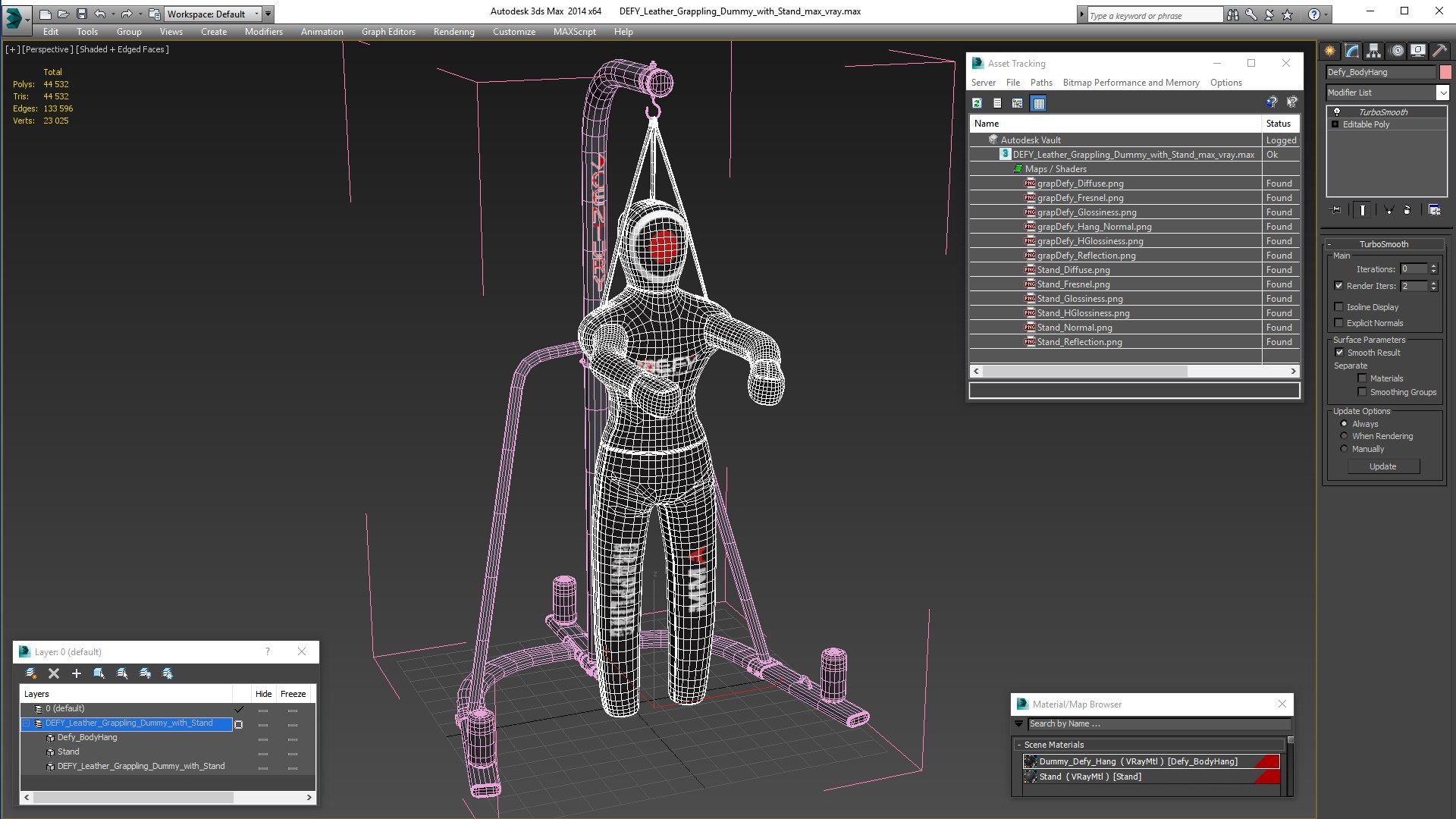Select When Rendering update option
The width and height of the screenshot is (1456, 819).
point(1344,436)
